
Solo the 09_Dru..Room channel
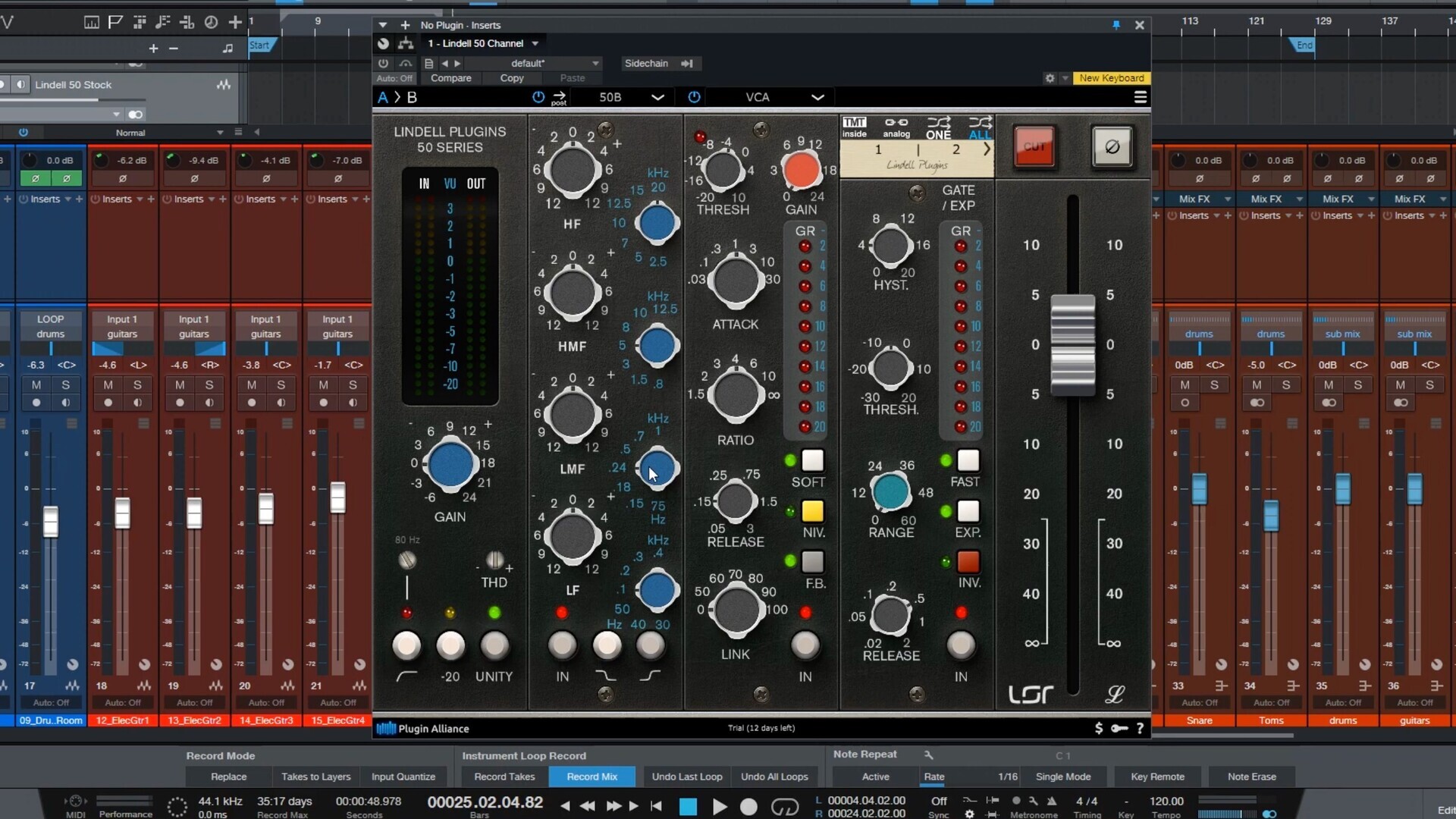pyautogui.click(x=65, y=385)
